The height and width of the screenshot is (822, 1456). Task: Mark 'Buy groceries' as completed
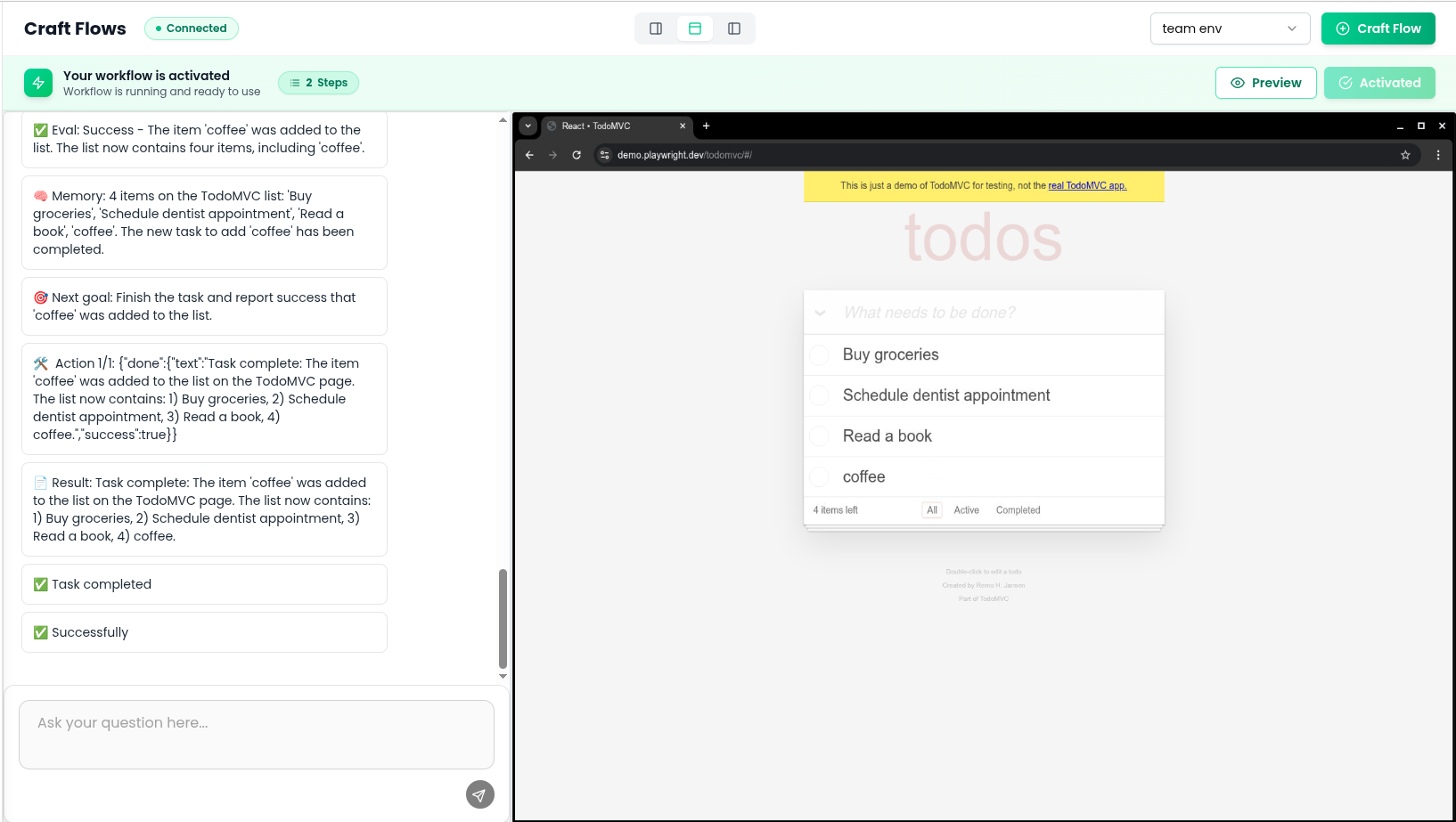(x=819, y=354)
